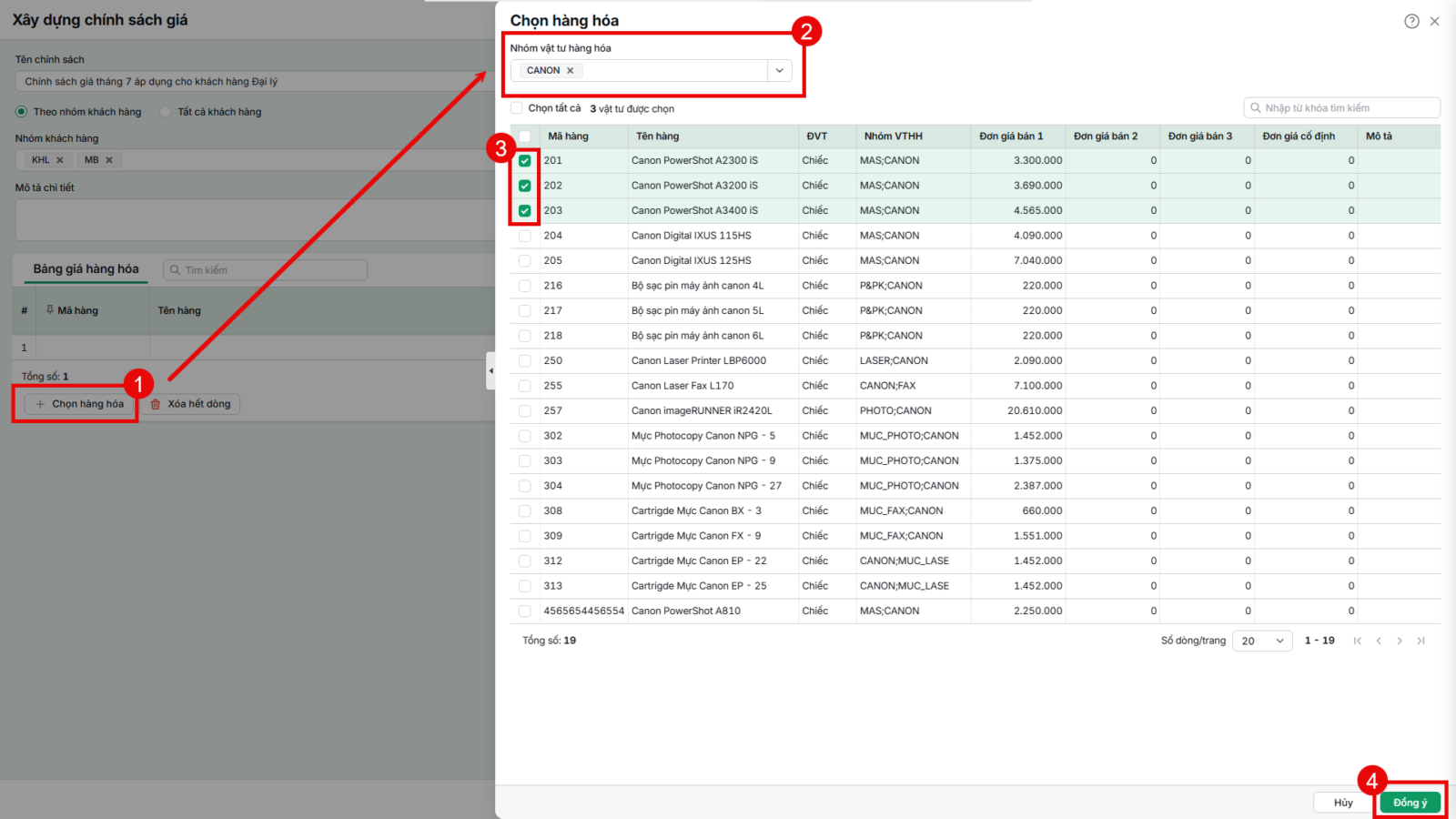Click the plus icon on Chọn hàng hóa
1456x819 pixels.
[40, 404]
